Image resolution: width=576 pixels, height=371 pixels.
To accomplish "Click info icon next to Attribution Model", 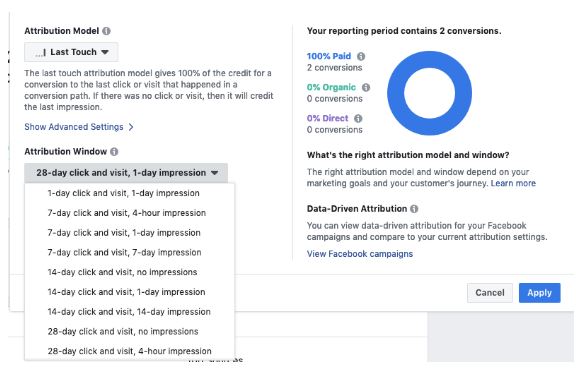I will (x=107, y=31).
